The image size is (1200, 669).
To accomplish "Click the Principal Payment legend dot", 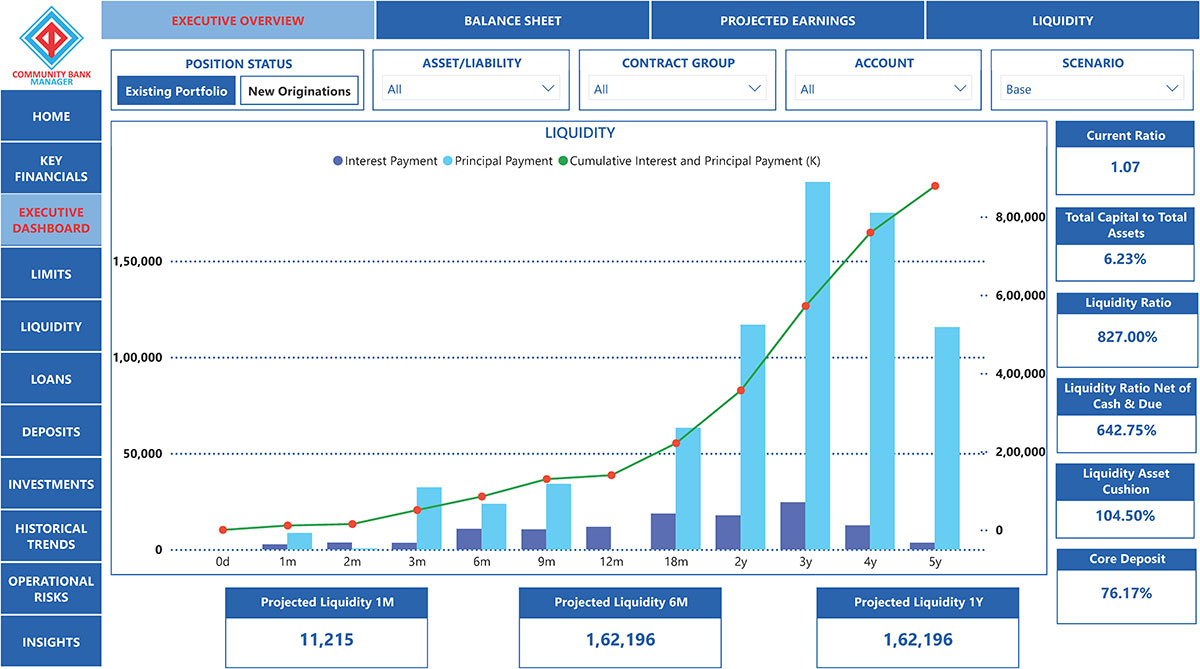I will 448,161.
